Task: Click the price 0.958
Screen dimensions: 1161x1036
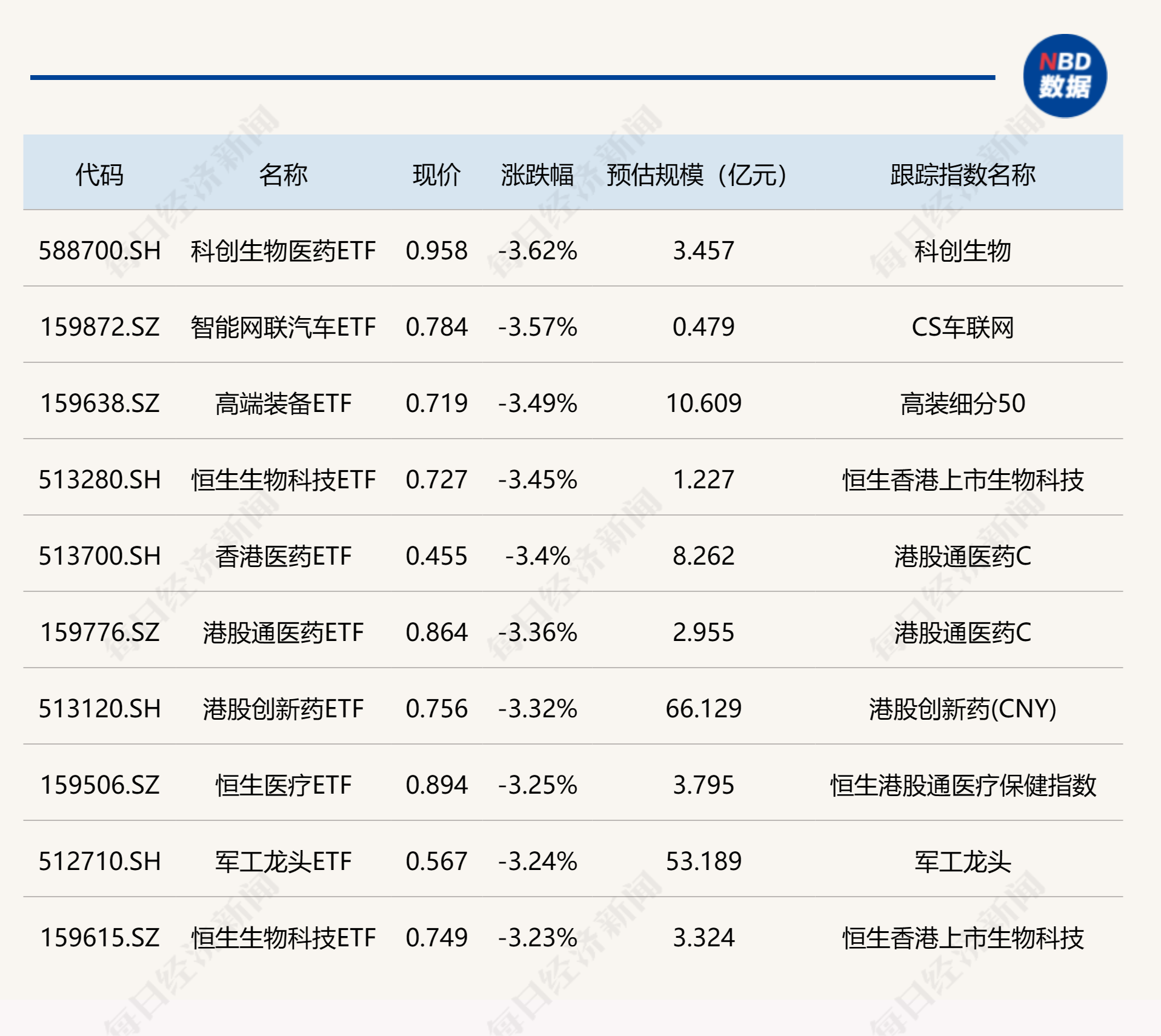Action: click(436, 251)
